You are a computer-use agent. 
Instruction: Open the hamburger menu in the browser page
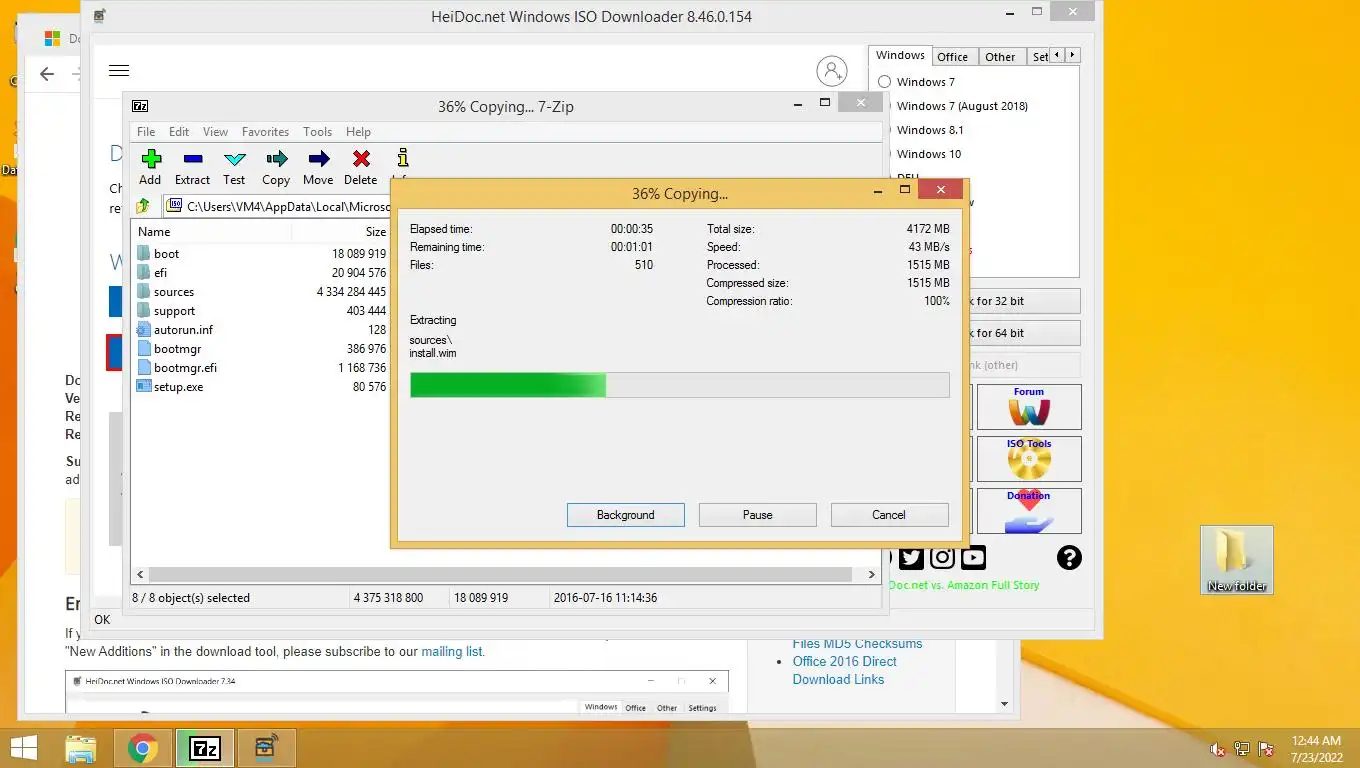click(119, 70)
